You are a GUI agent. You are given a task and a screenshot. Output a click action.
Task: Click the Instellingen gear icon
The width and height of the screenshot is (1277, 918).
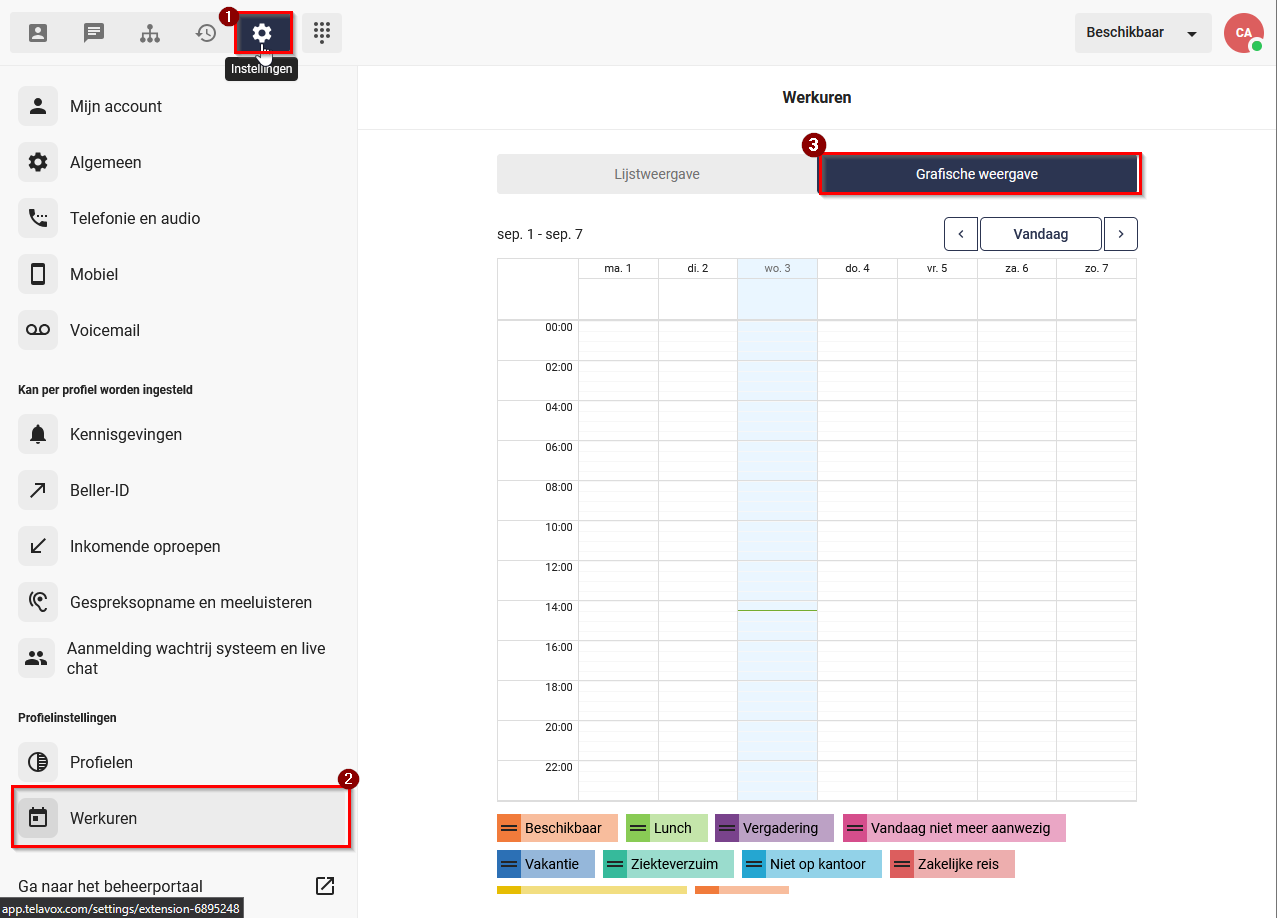[x=263, y=33]
